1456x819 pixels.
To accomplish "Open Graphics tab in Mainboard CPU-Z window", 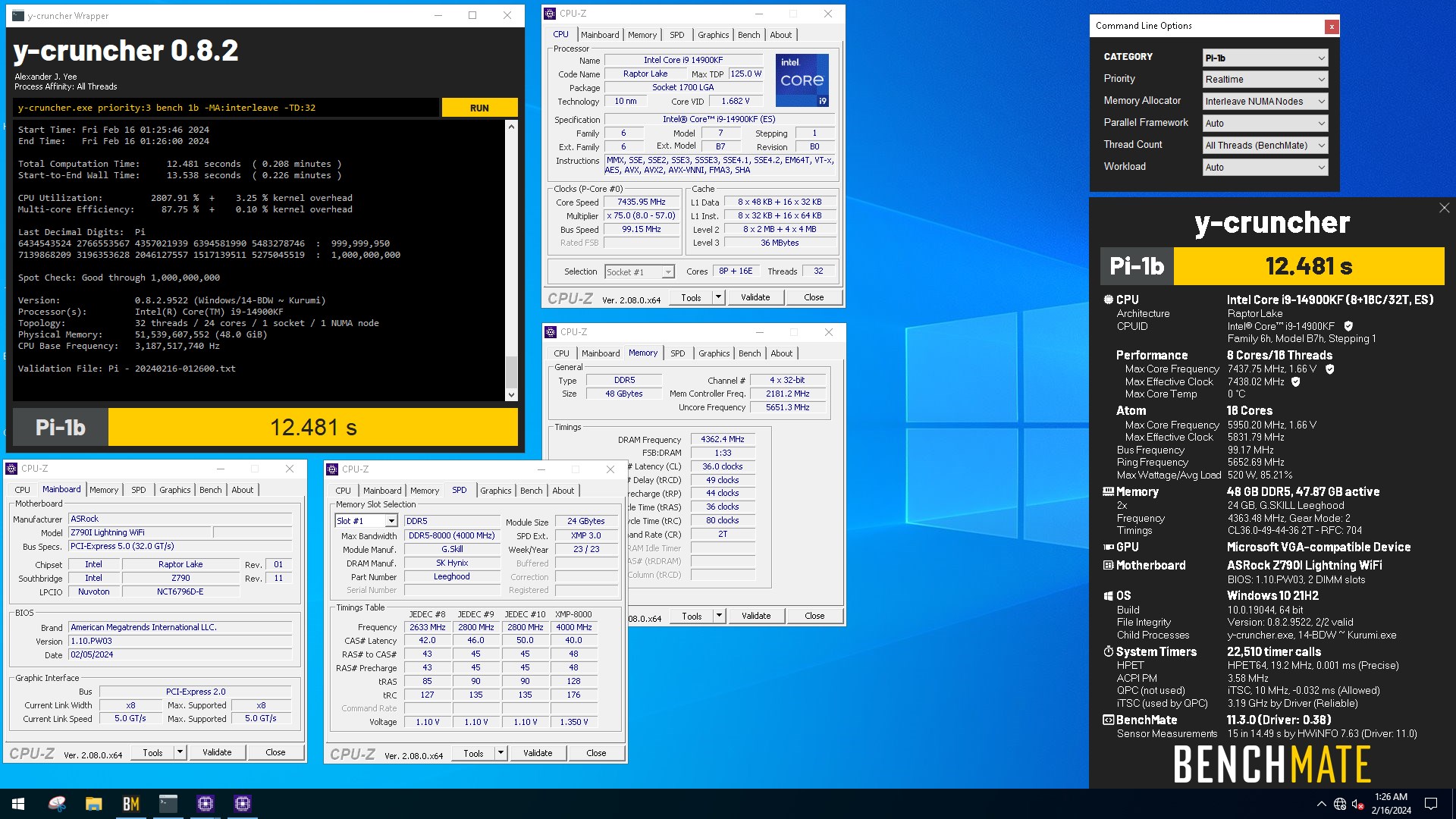I will click(x=174, y=490).
